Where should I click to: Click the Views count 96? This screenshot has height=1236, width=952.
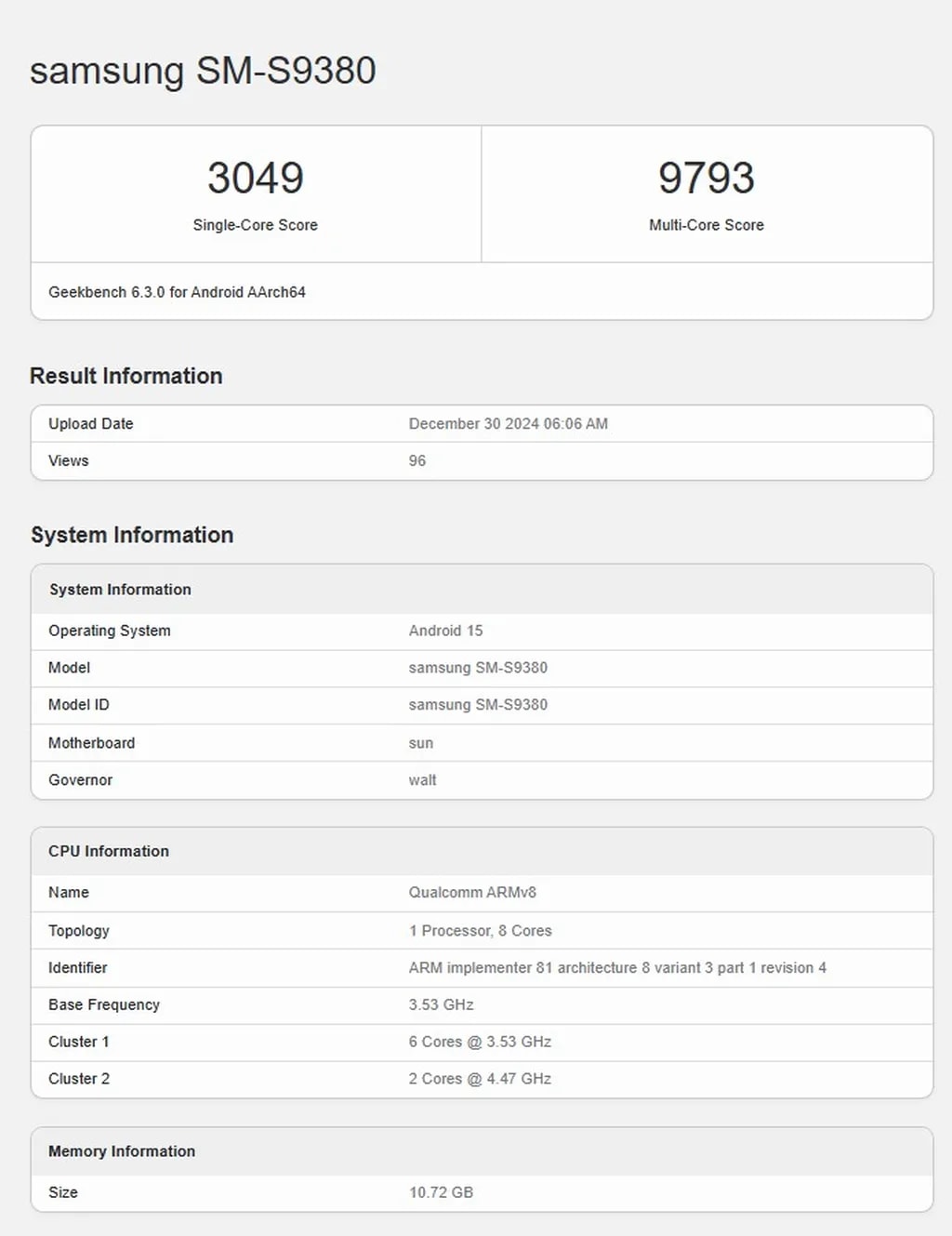coord(416,460)
